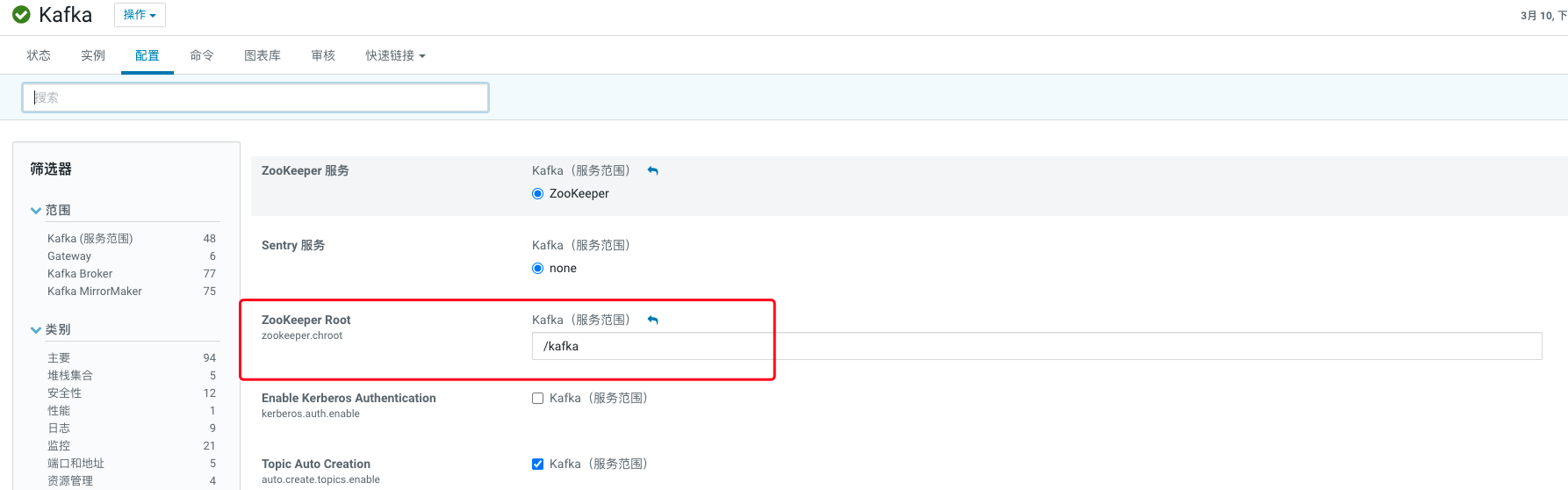Uncheck Topic Auto Creation checkbox
This screenshot has height=490, width=1568.
click(x=538, y=465)
